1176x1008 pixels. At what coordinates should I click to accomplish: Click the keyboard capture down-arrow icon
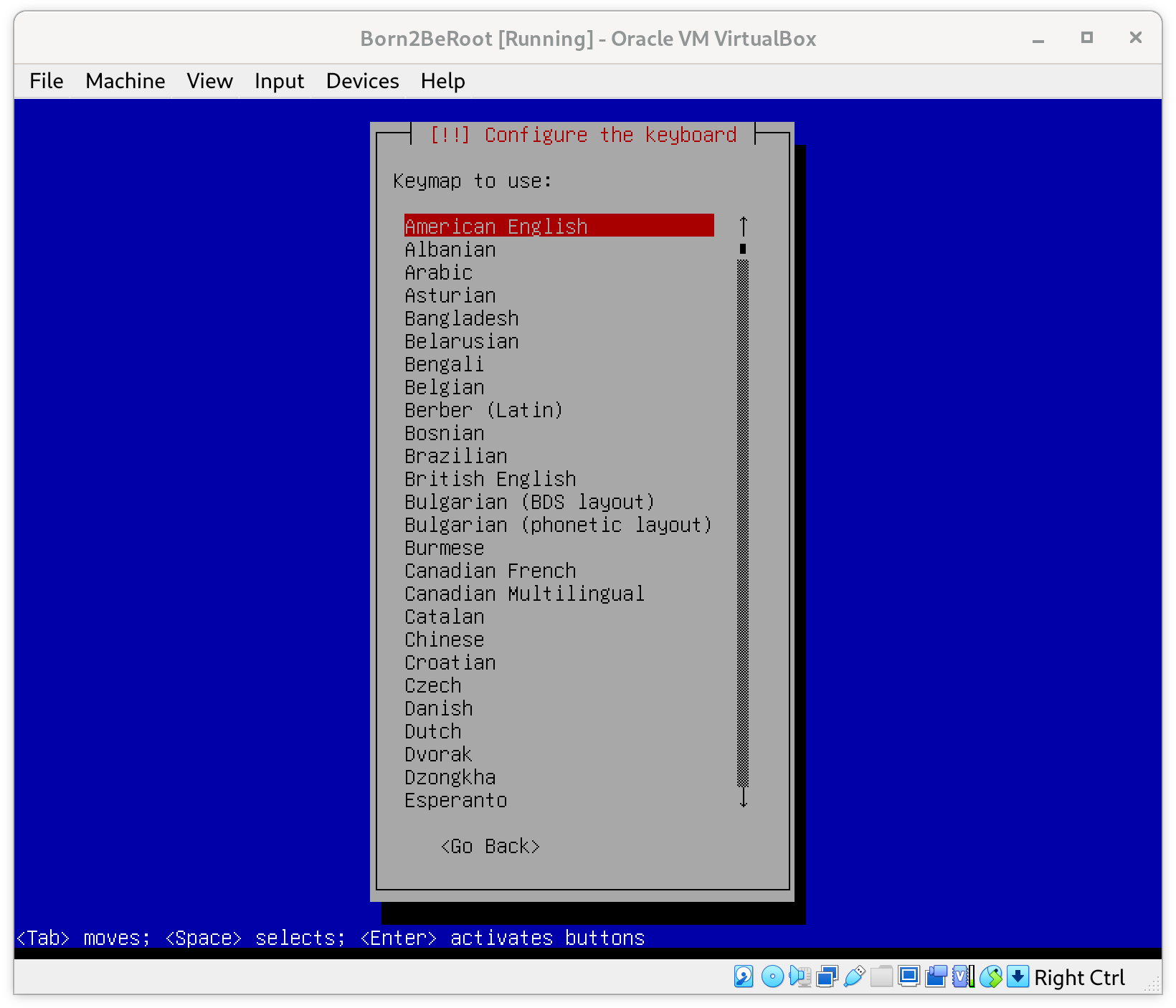(1018, 976)
